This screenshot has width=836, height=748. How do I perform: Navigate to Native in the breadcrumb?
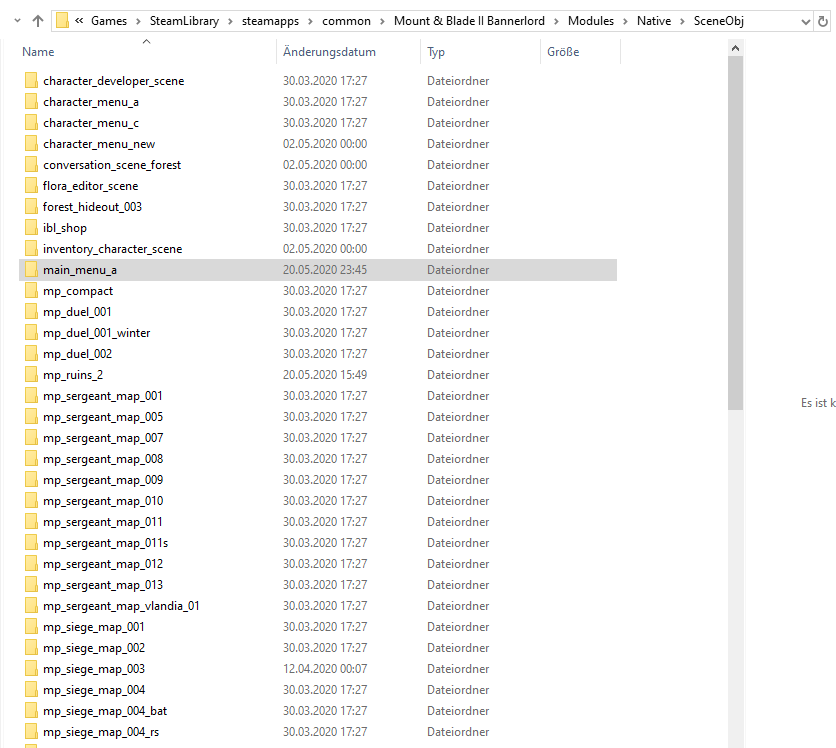click(x=654, y=21)
